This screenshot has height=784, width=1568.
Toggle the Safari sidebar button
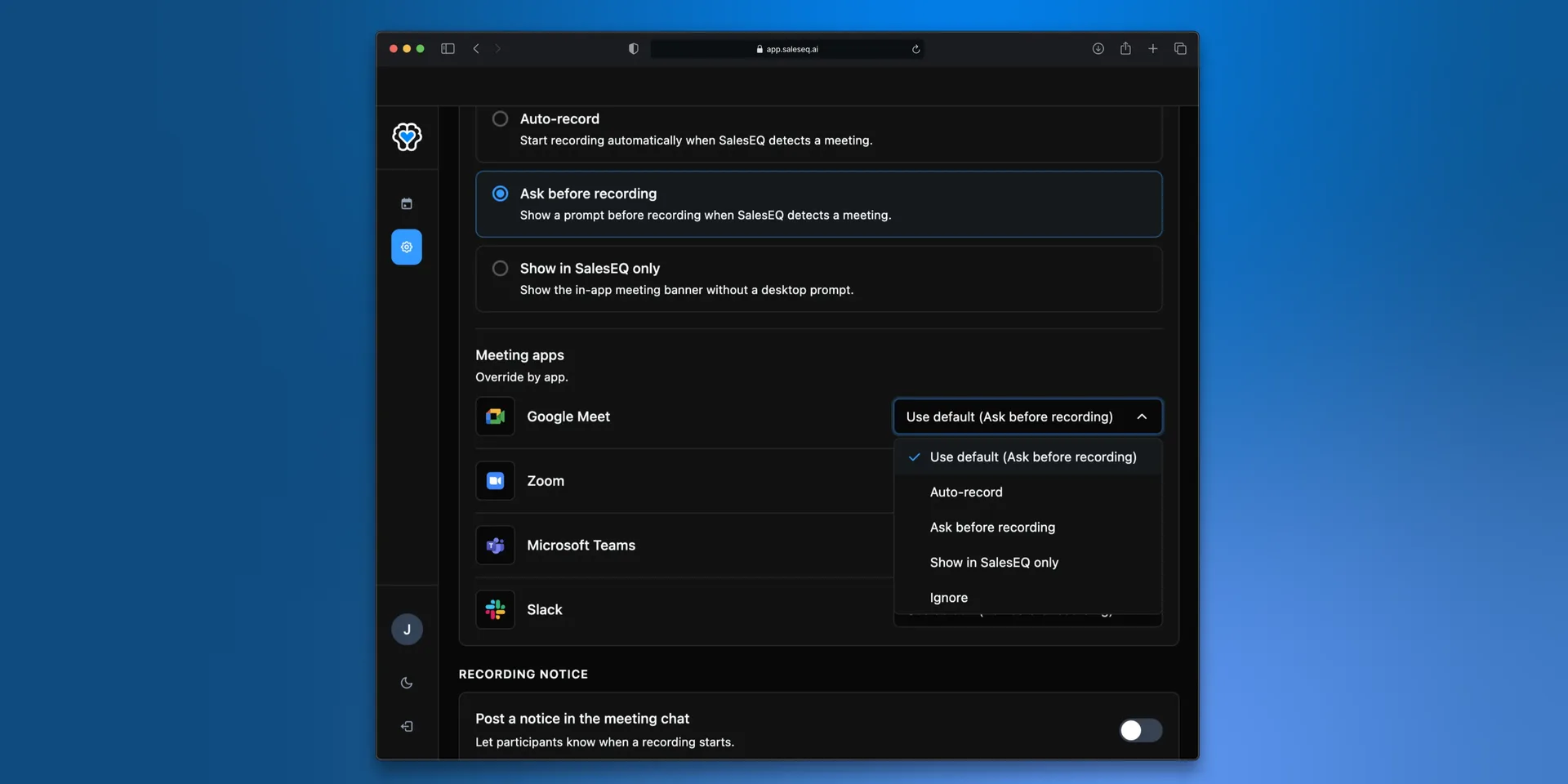point(448,49)
